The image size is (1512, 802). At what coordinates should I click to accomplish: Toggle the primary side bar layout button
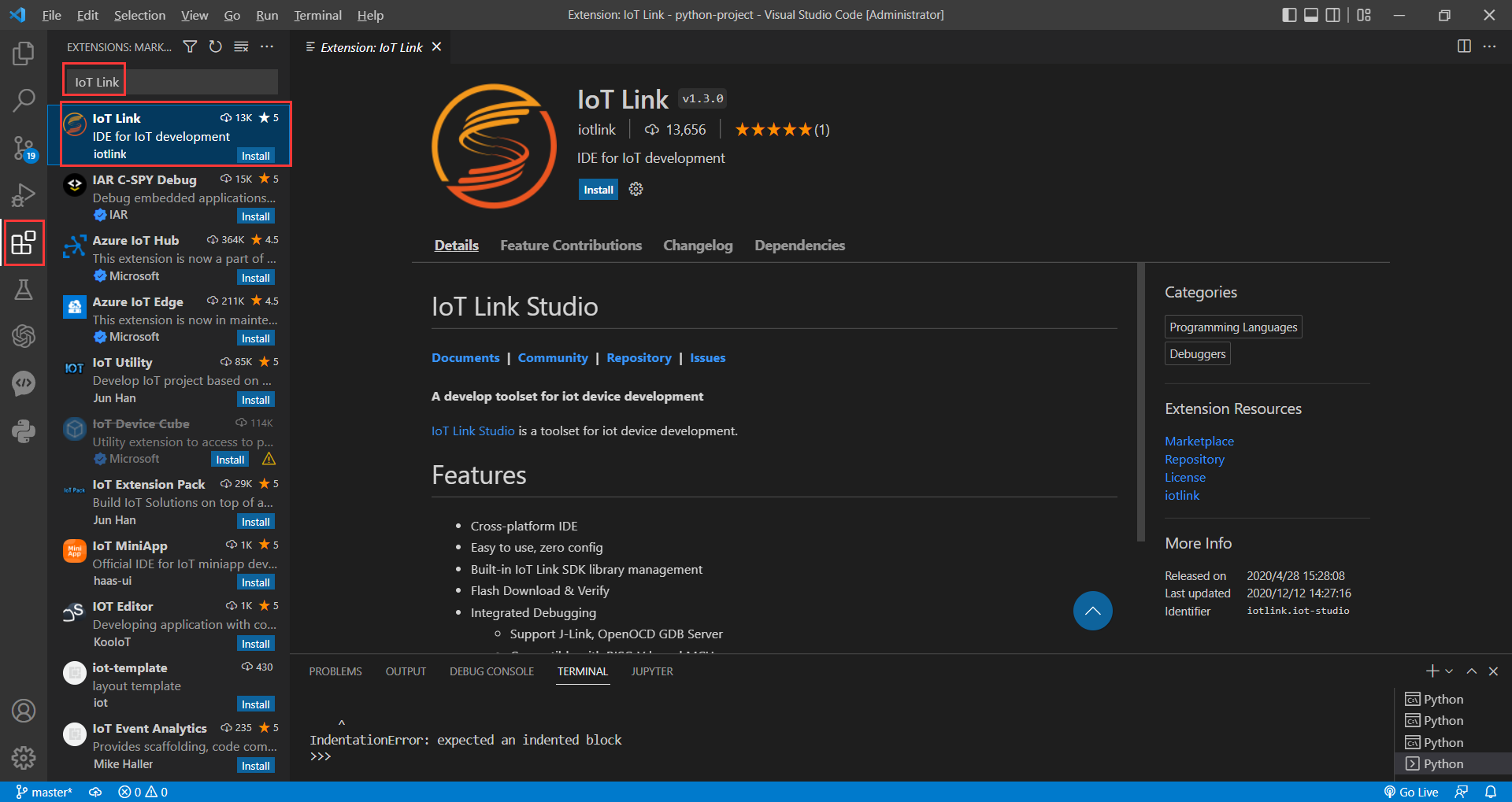pos(1289,15)
